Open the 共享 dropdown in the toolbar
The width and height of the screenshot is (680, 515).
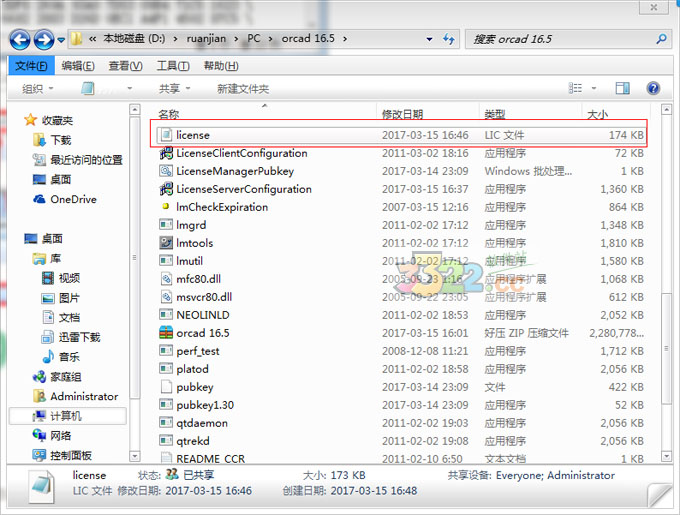pos(174,89)
